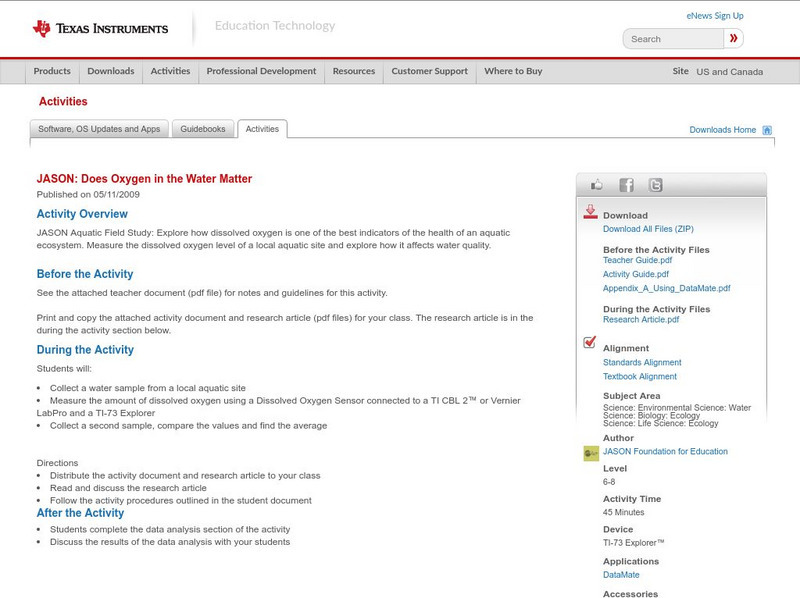This screenshot has width=800, height=598.
Task: Click 'Science: Environmental Science: Water' subject
Action: pyautogui.click(x=677, y=408)
